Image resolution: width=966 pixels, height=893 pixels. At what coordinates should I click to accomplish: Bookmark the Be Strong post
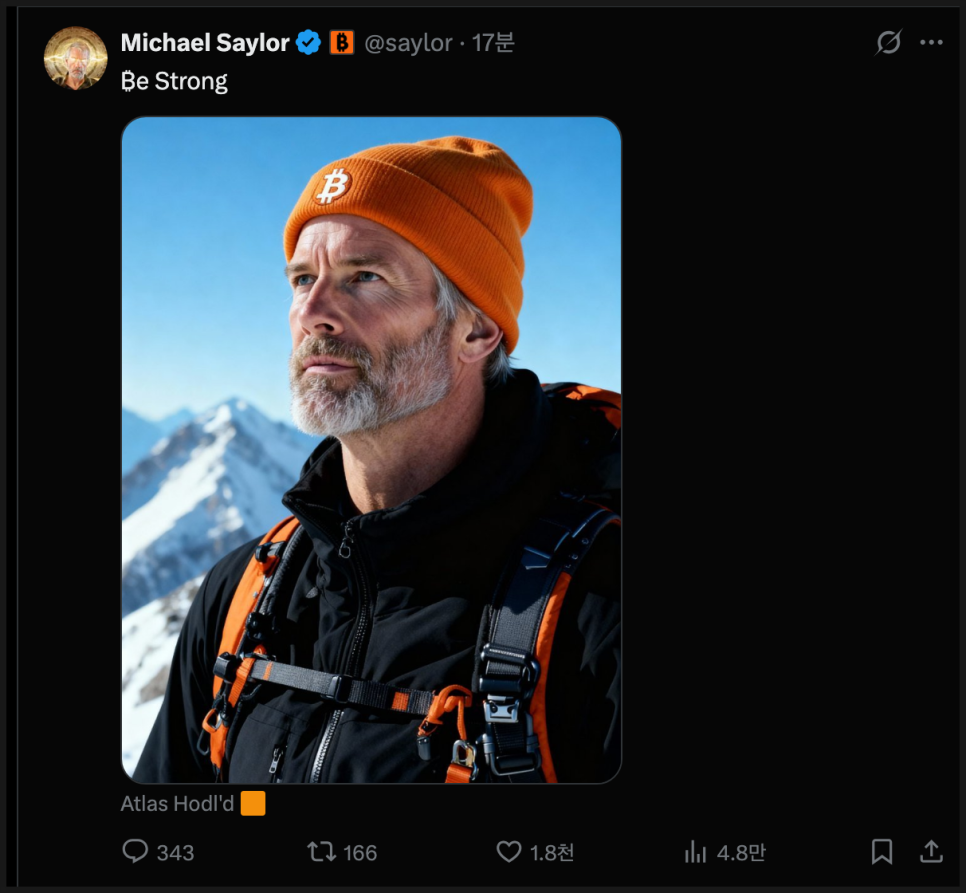tap(881, 851)
